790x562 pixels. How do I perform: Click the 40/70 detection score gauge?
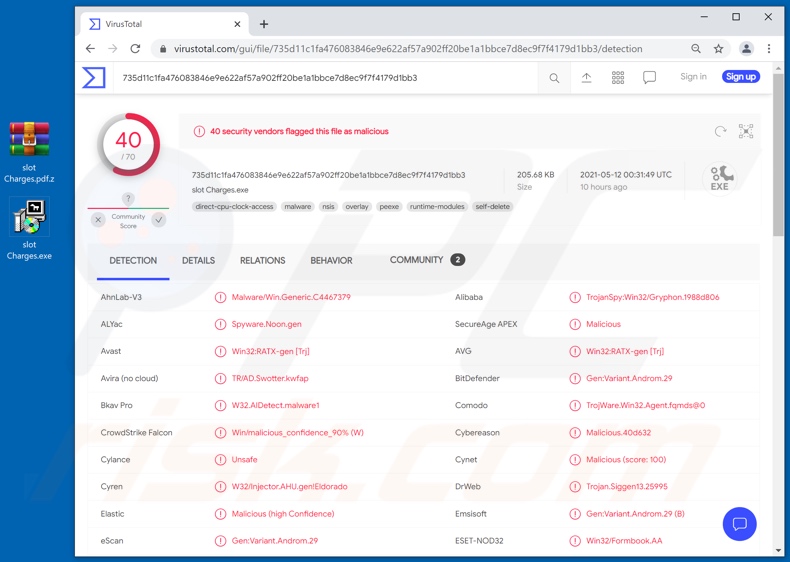click(x=128, y=145)
